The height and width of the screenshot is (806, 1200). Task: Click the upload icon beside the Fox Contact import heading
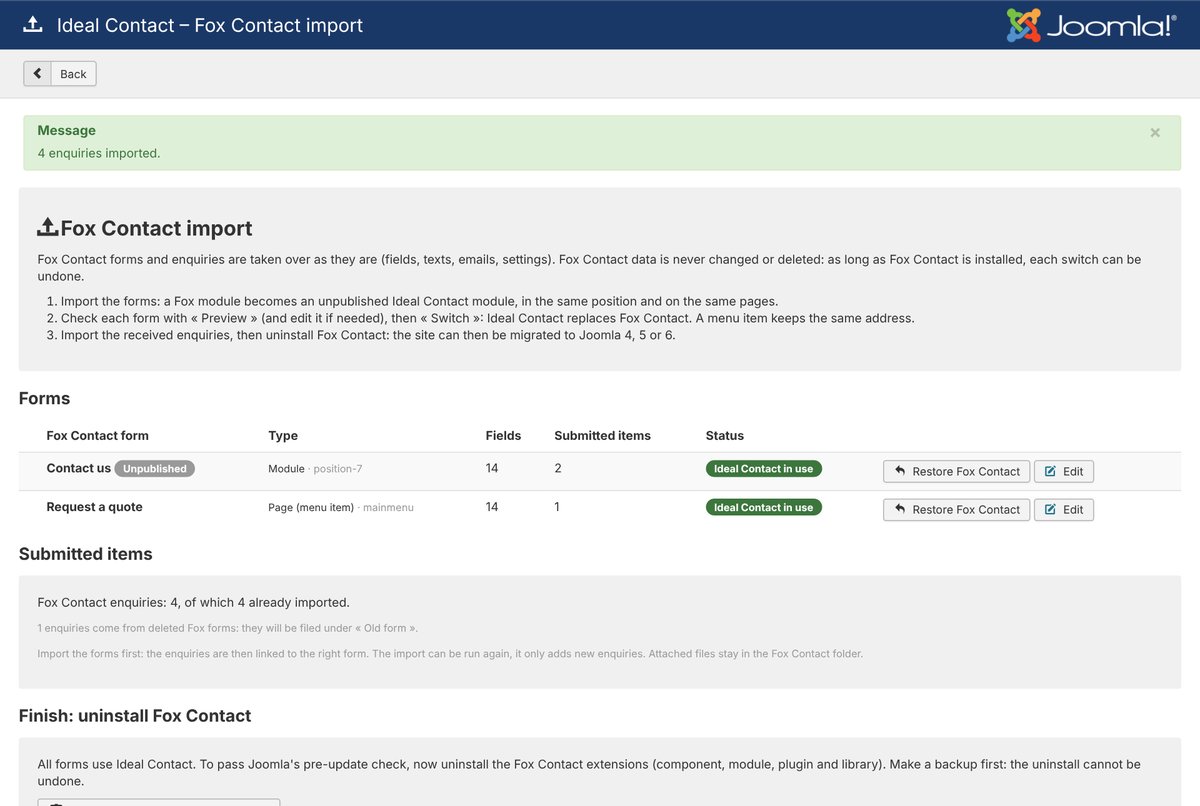tap(47, 228)
